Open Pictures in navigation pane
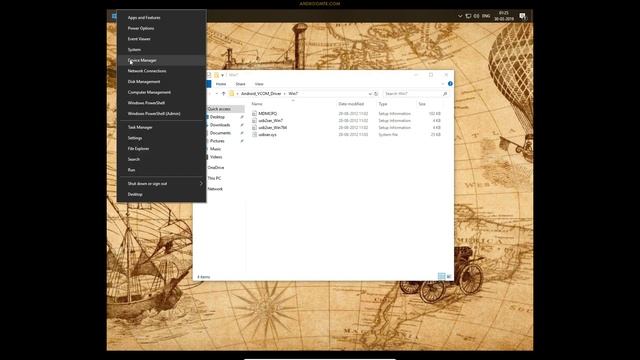The image size is (640, 360). [x=217, y=141]
